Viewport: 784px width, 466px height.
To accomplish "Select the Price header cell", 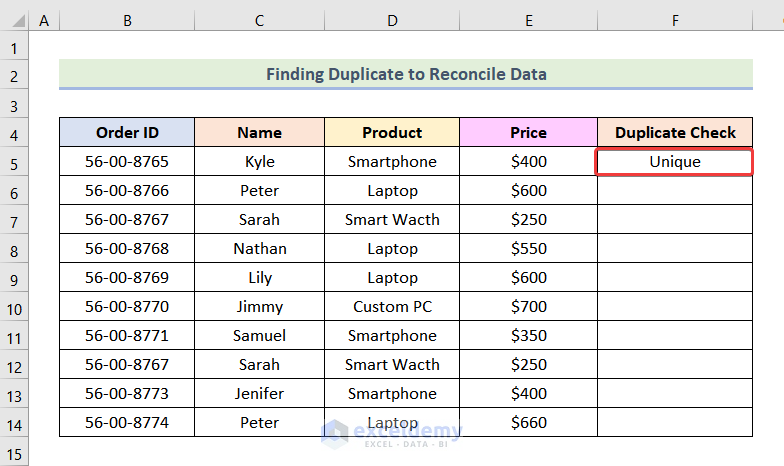I will (x=528, y=132).
